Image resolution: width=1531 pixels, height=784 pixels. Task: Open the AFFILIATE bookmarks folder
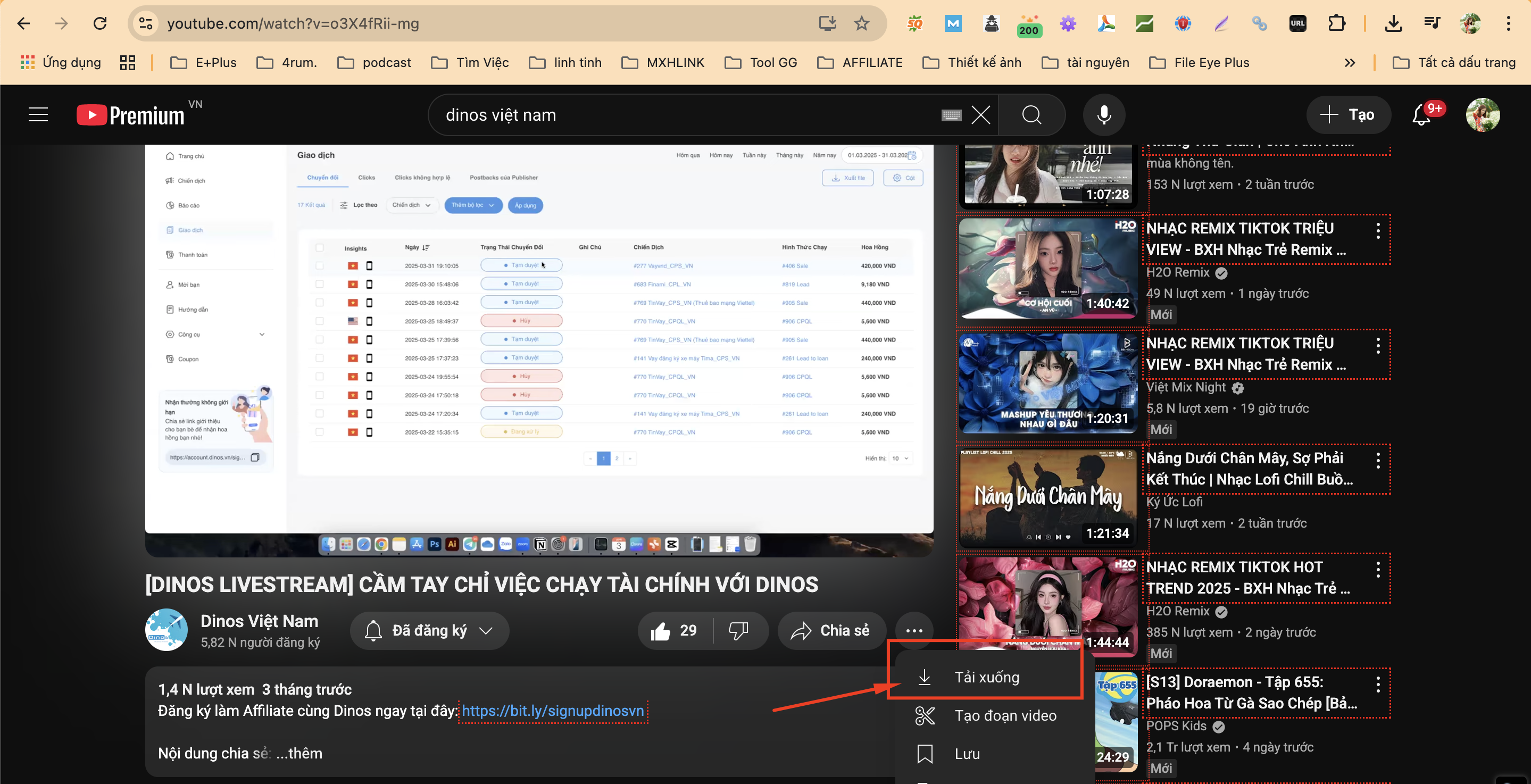tap(860, 62)
